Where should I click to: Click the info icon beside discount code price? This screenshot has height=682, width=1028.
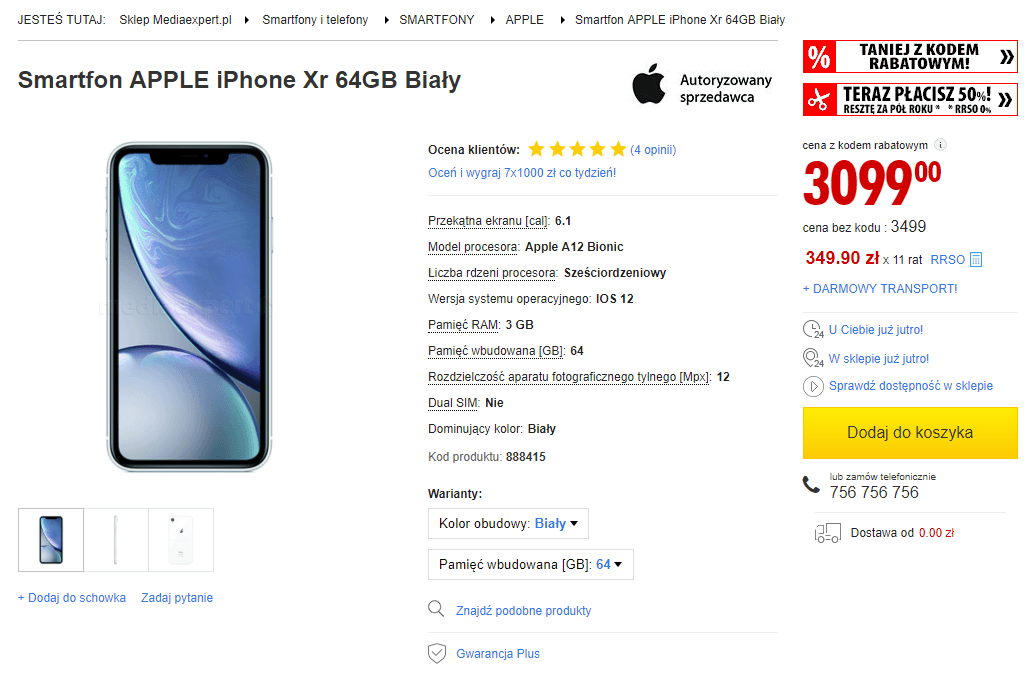point(941,145)
